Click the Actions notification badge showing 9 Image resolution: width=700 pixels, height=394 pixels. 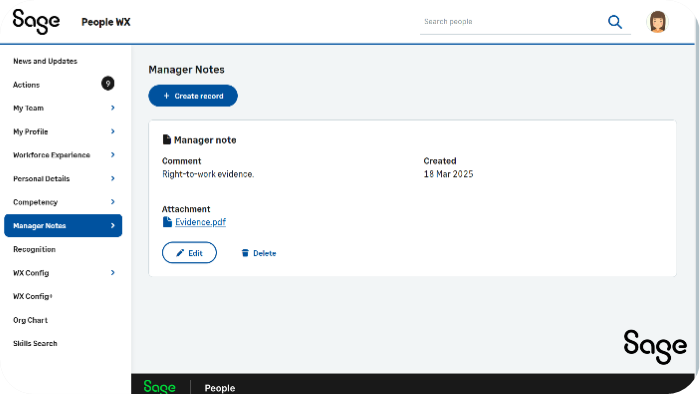108,83
